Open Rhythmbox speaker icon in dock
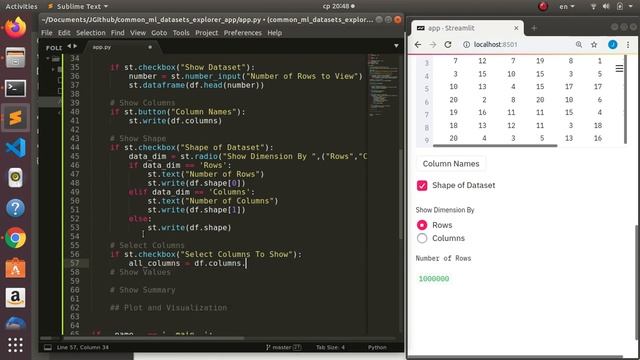The height and width of the screenshot is (360, 640). [x=16, y=178]
